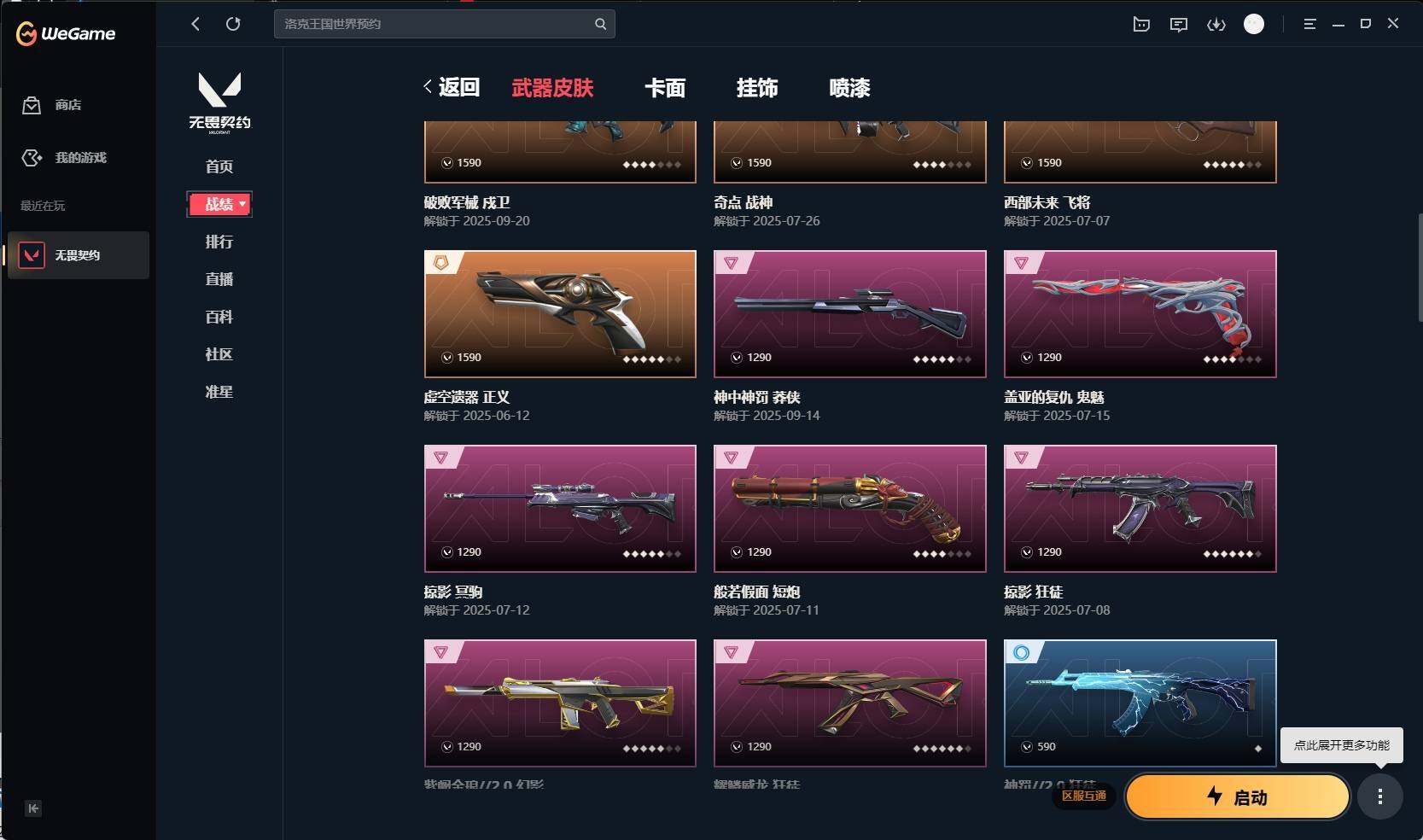
Task: Open the 商店 store icon
Action: pos(32,105)
